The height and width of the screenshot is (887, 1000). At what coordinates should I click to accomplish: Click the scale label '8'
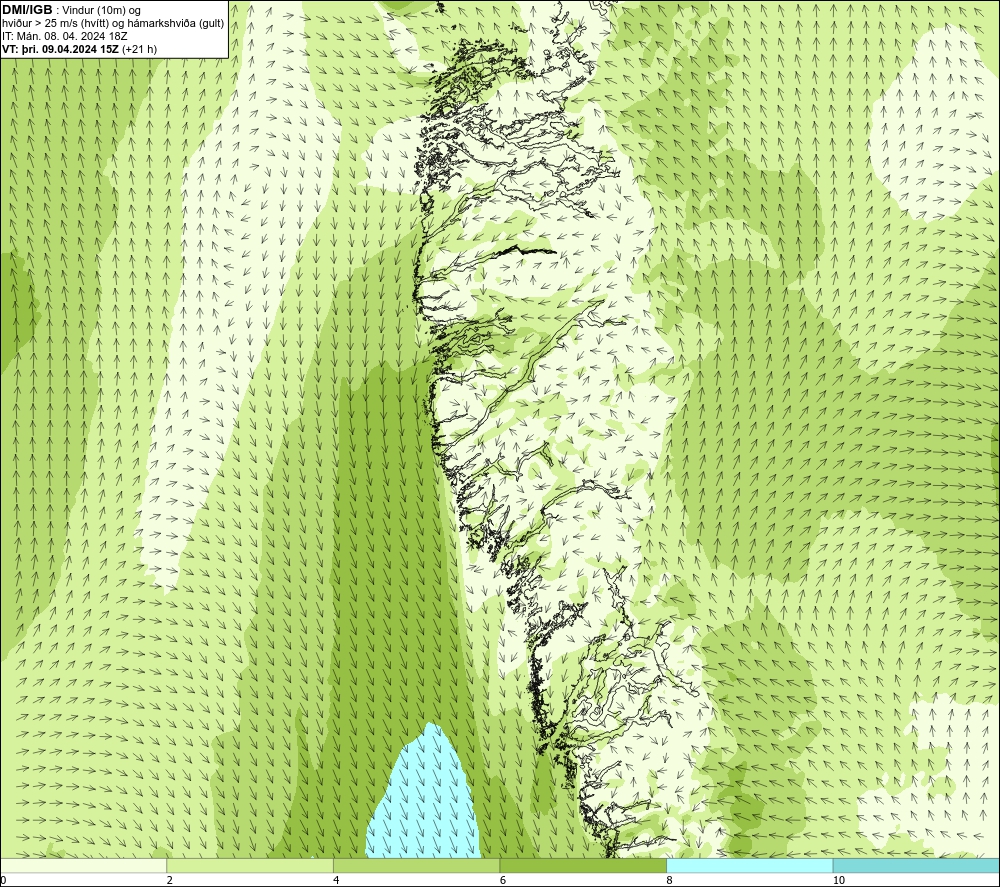(x=669, y=880)
